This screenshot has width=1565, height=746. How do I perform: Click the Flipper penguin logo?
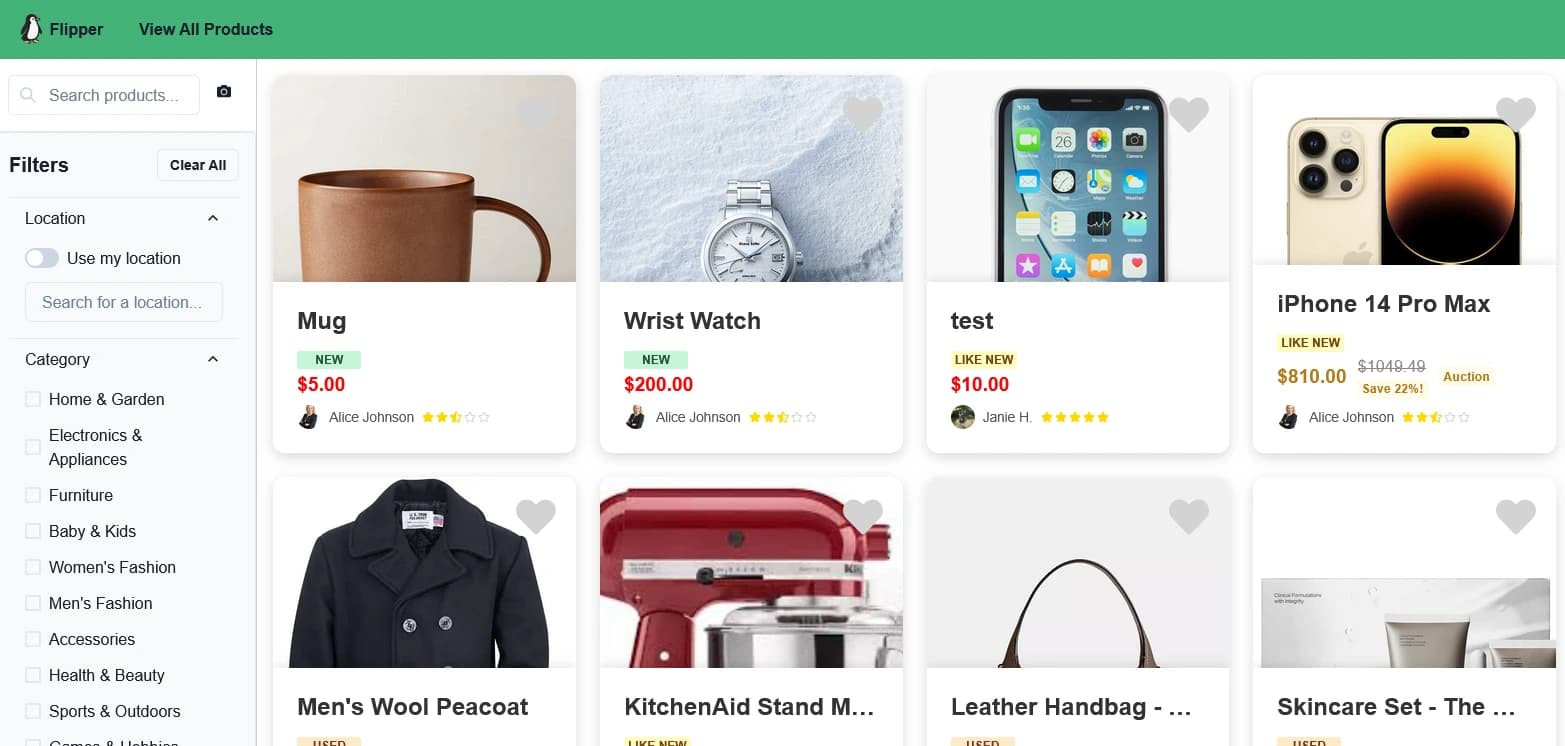click(32, 29)
